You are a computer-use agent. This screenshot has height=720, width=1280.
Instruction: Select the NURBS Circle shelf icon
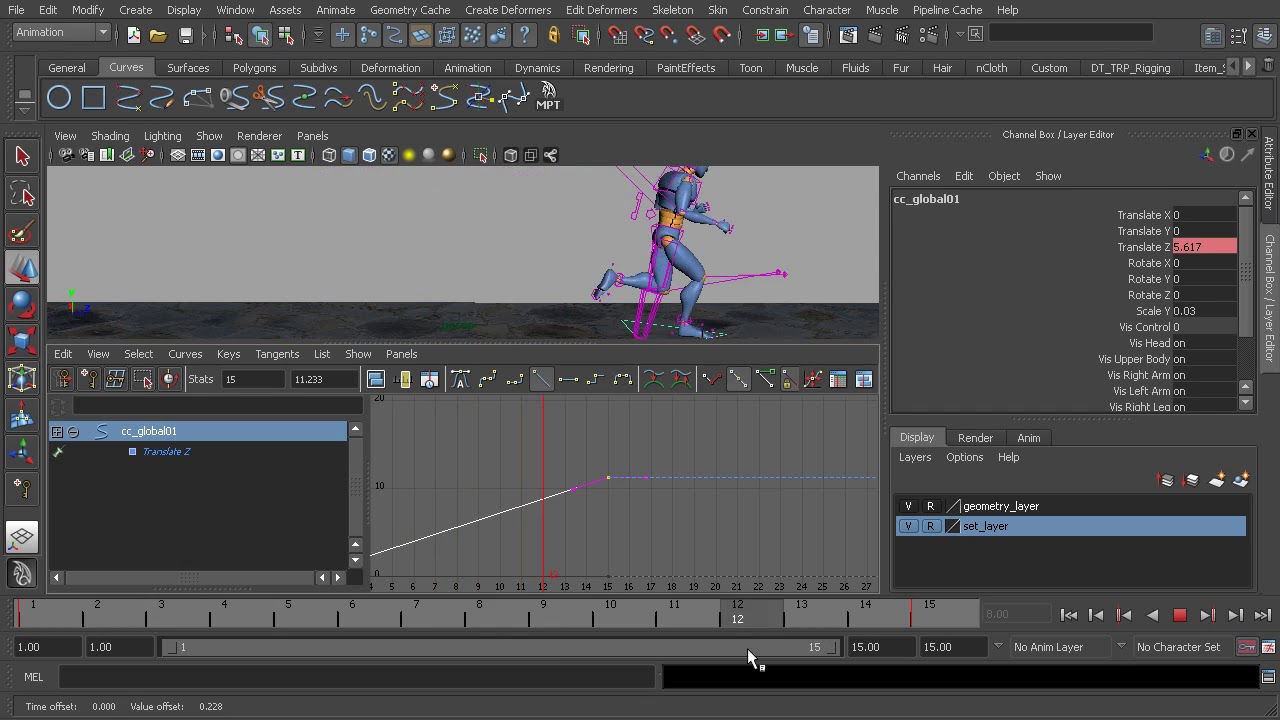coord(59,98)
